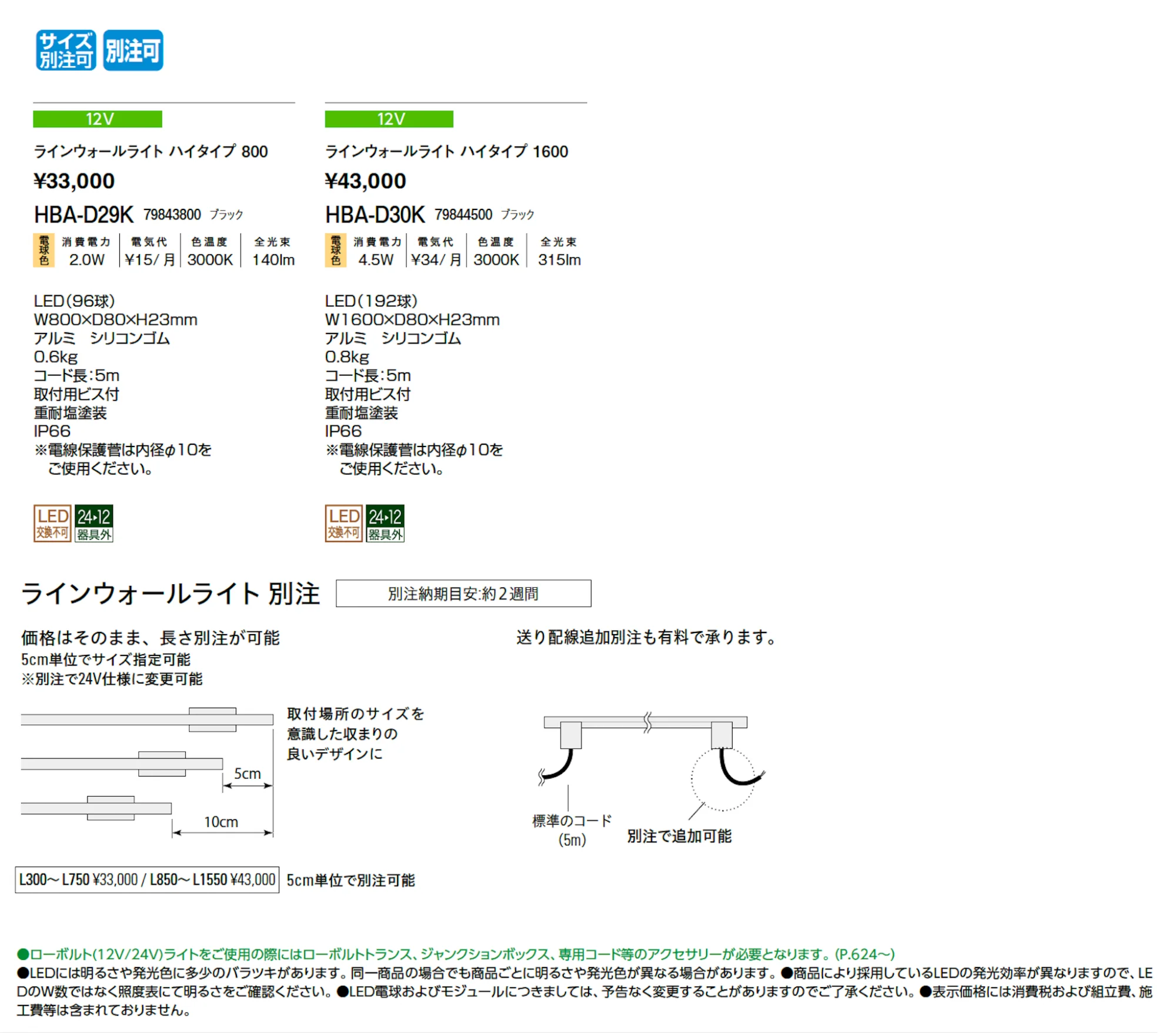Select product title ラインウォールライト ハイタイプ 1600
The width and height of the screenshot is (1176, 1033).
click(446, 152)
